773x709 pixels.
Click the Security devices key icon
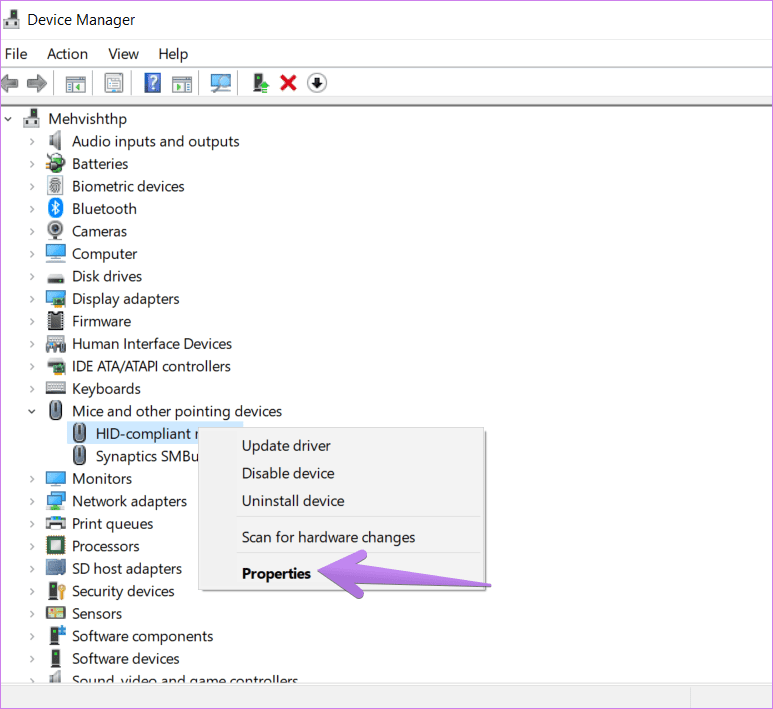pos(56,591)
